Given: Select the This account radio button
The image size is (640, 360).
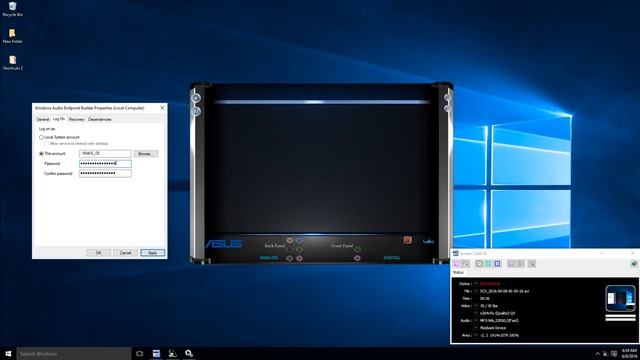Looking at the screenshot, I should tap(41, 154).
